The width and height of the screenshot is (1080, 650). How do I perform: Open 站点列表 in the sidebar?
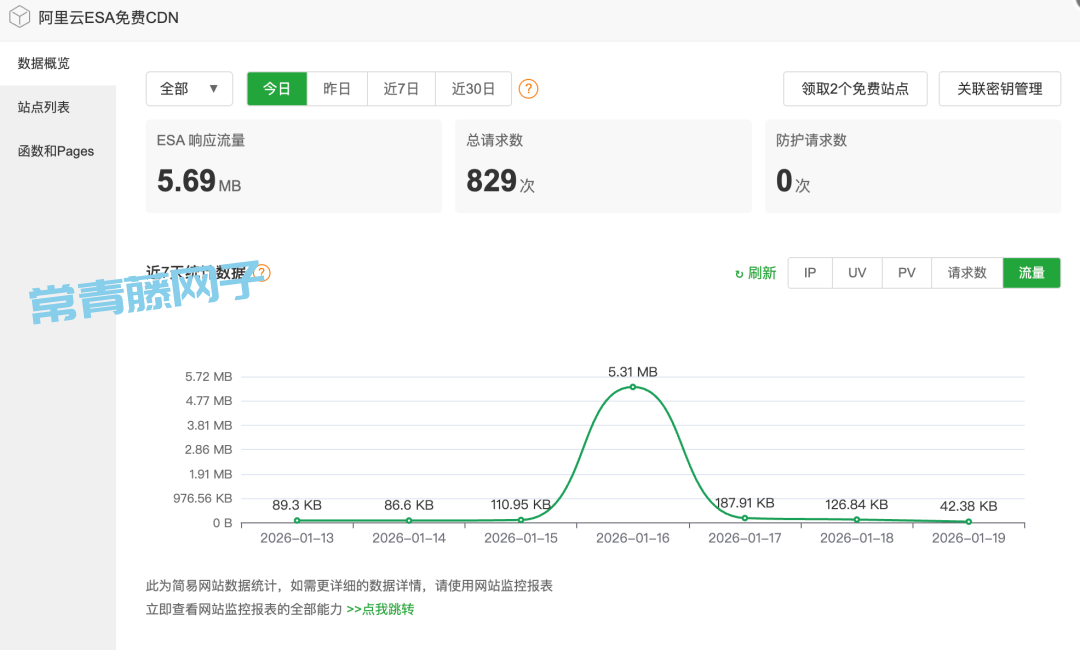[44, 107]
